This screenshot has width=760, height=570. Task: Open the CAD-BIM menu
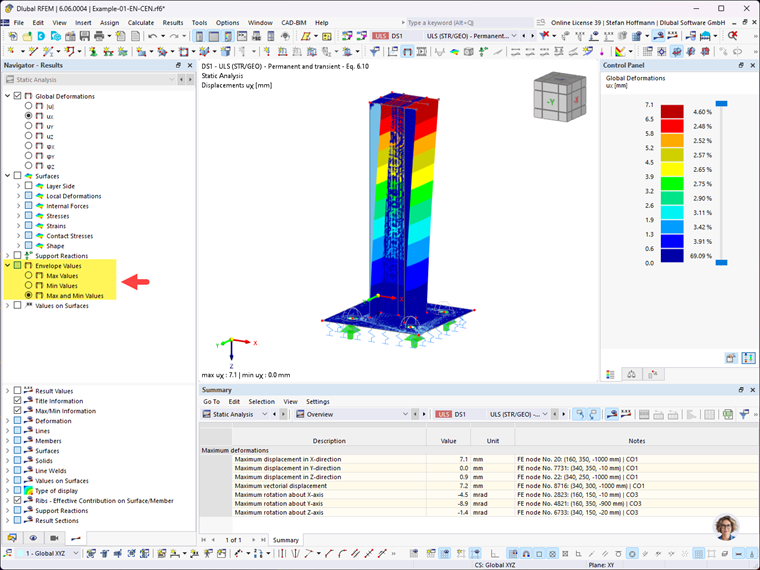pos(294,22)
